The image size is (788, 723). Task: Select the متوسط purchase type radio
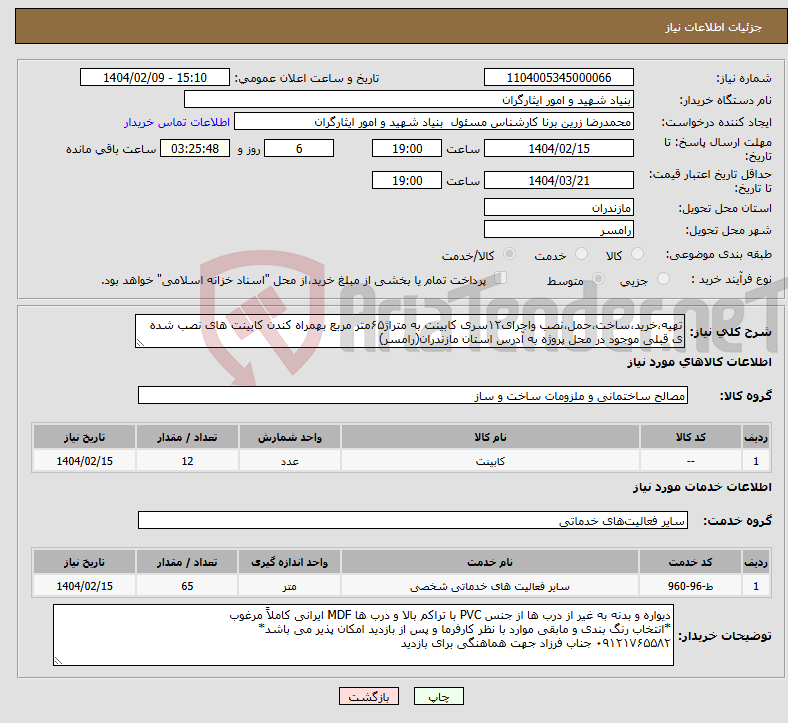click(598, 278)
